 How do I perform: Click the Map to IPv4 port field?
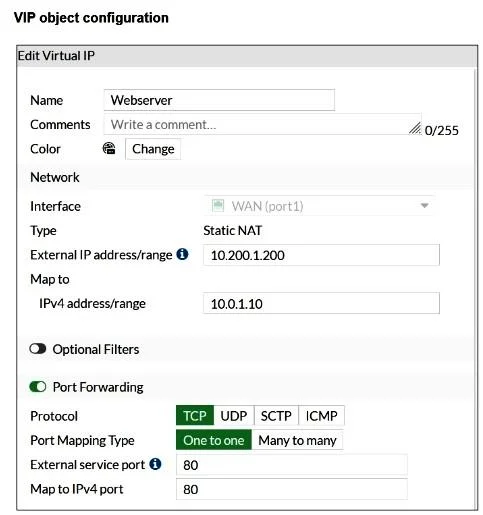[x=292, y=489]
